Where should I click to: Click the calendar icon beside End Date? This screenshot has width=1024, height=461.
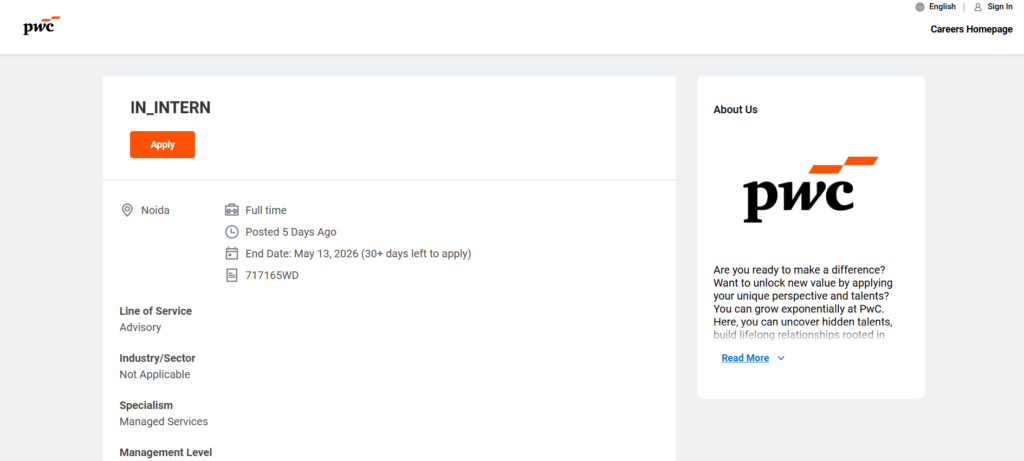point(232,253)
